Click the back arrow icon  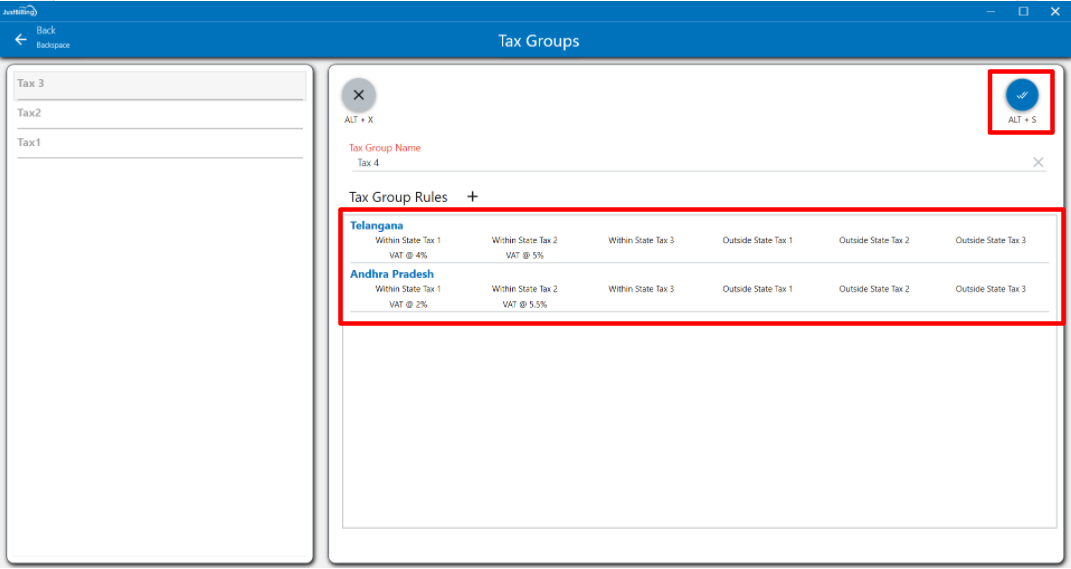pyautogui.click(x=21, y=40)
